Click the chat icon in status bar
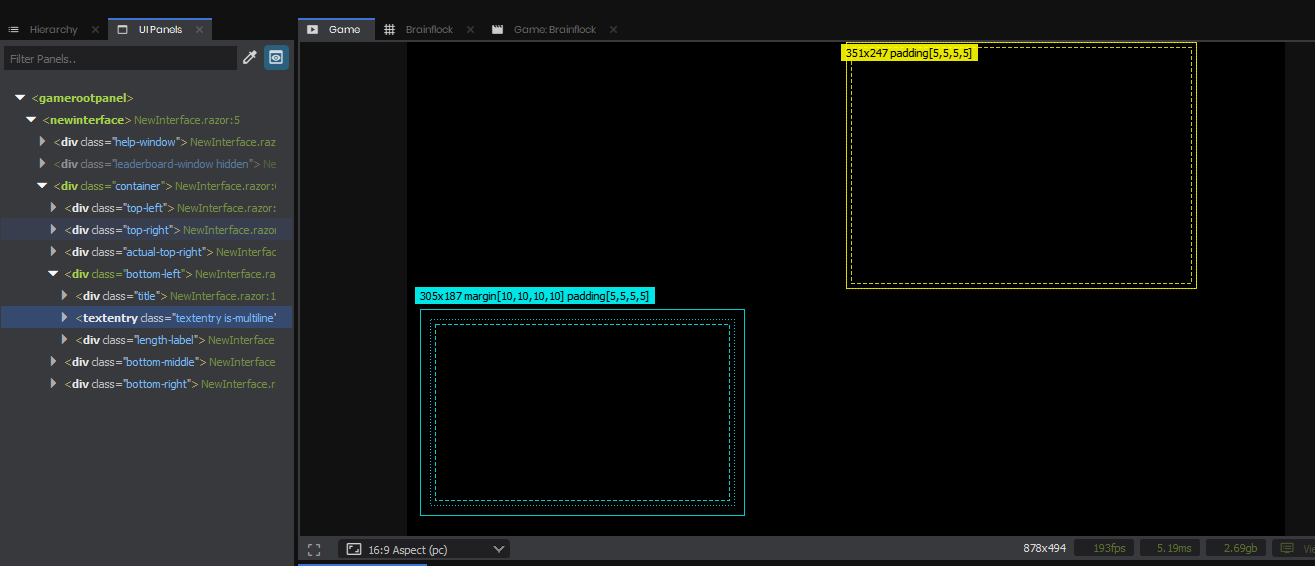The height and width of the screenshot is (566, 1315). click(1288, 548)
